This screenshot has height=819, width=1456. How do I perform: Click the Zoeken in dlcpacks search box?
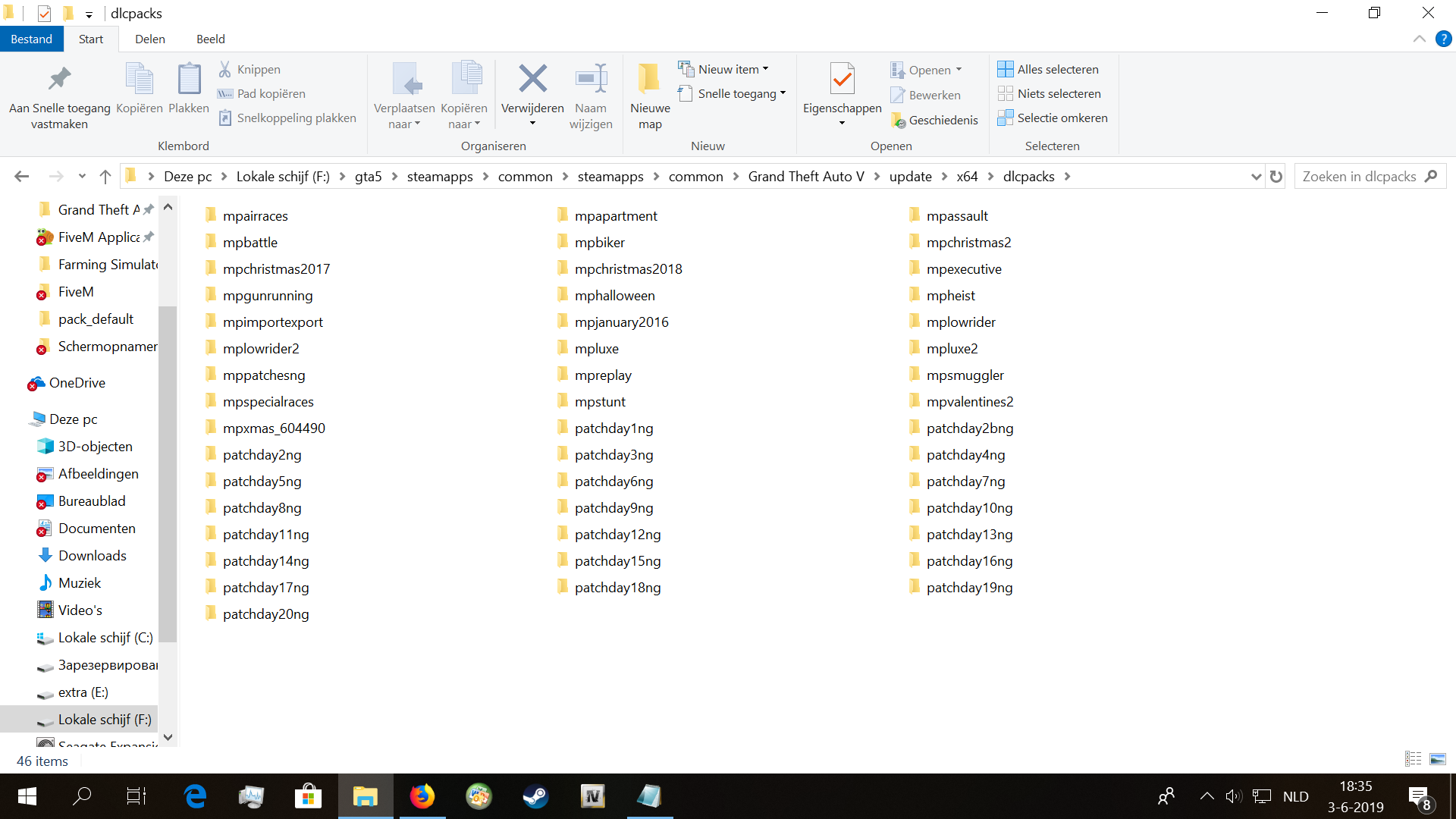coord(1359,177)
